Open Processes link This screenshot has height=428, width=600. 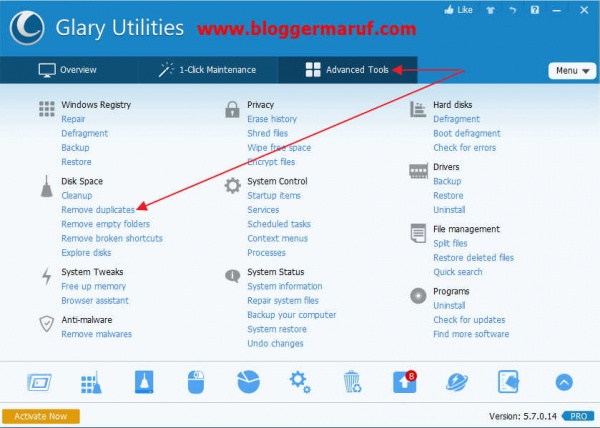point(266,253)
